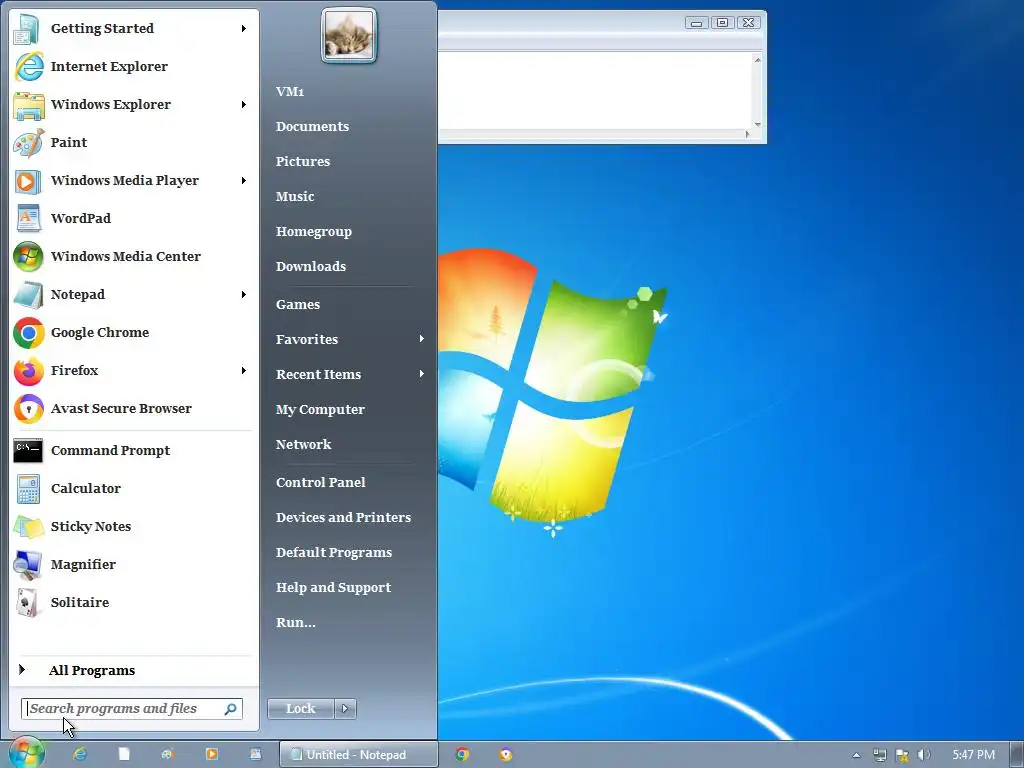Open Getting Started icon
This screenshot has height=768, width=1024.
[28, 29]
